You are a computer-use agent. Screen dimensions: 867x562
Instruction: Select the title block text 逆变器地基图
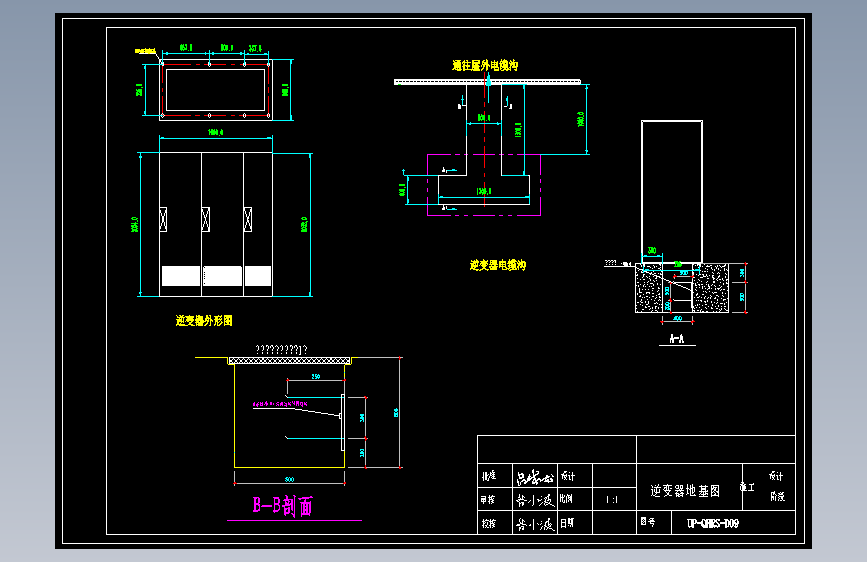point(685,491)
